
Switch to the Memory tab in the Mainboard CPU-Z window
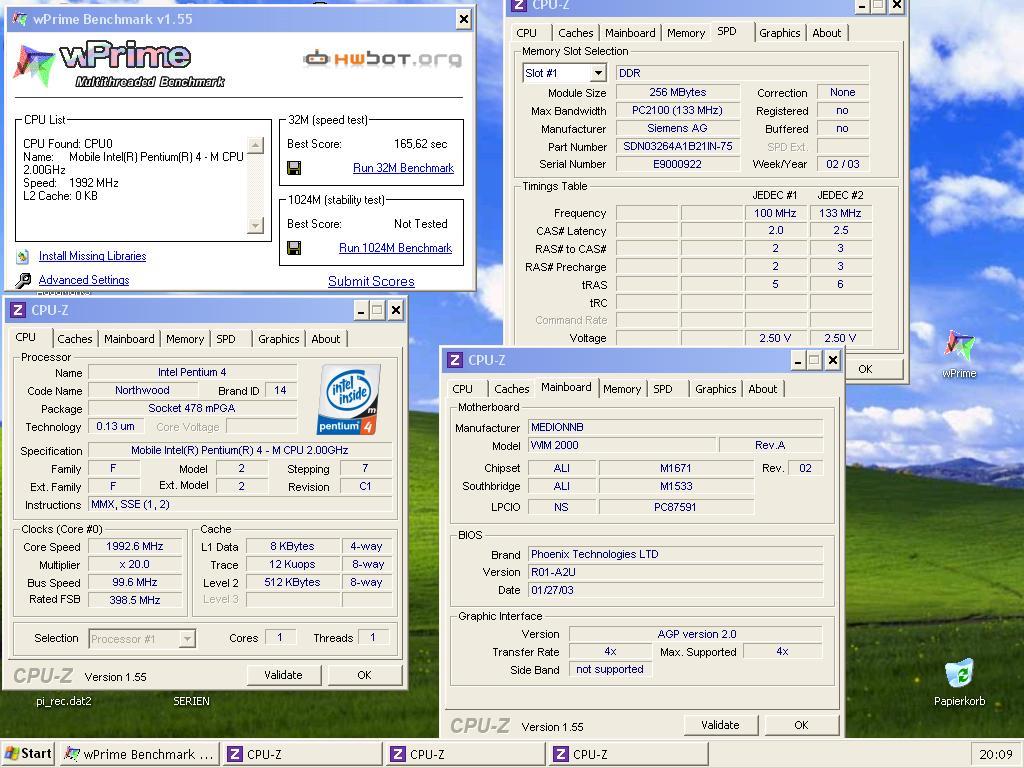coord(622,389)
